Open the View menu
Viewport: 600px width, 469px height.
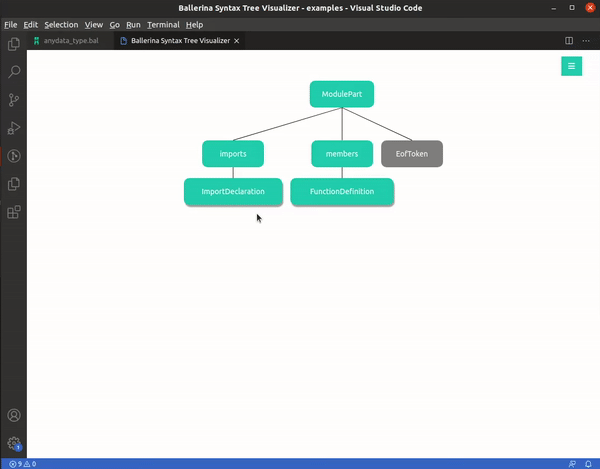click(94, 25)
